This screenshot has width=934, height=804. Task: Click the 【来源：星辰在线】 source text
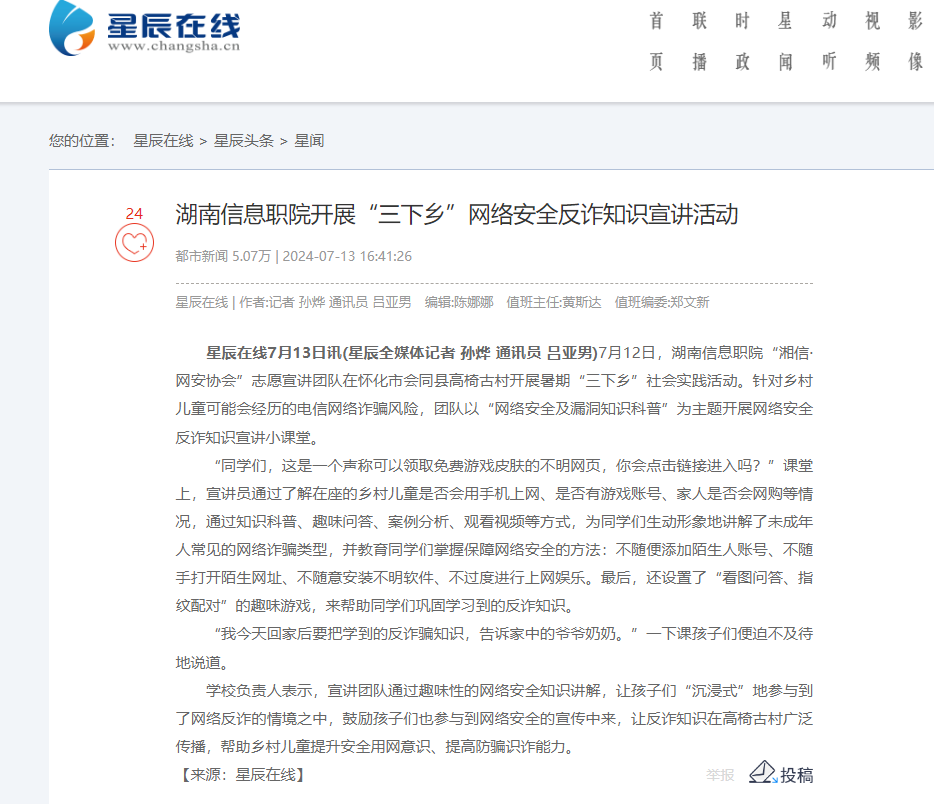[242, 774]
